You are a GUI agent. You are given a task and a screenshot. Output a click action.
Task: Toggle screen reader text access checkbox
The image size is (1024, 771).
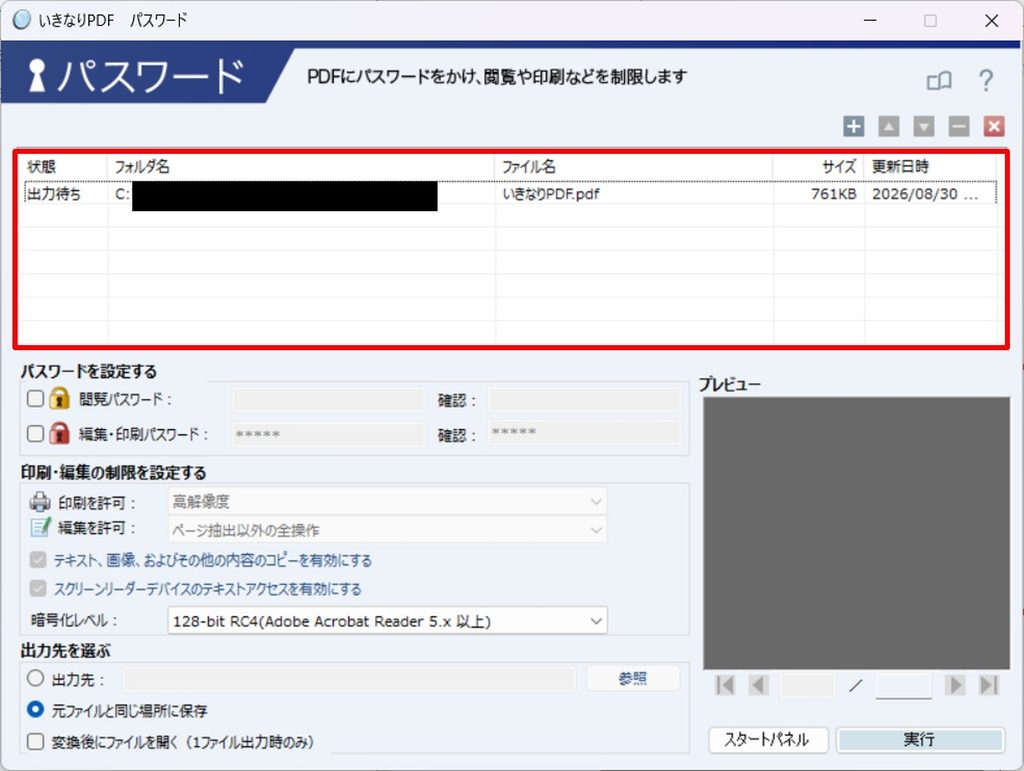(x=38, y=588)
